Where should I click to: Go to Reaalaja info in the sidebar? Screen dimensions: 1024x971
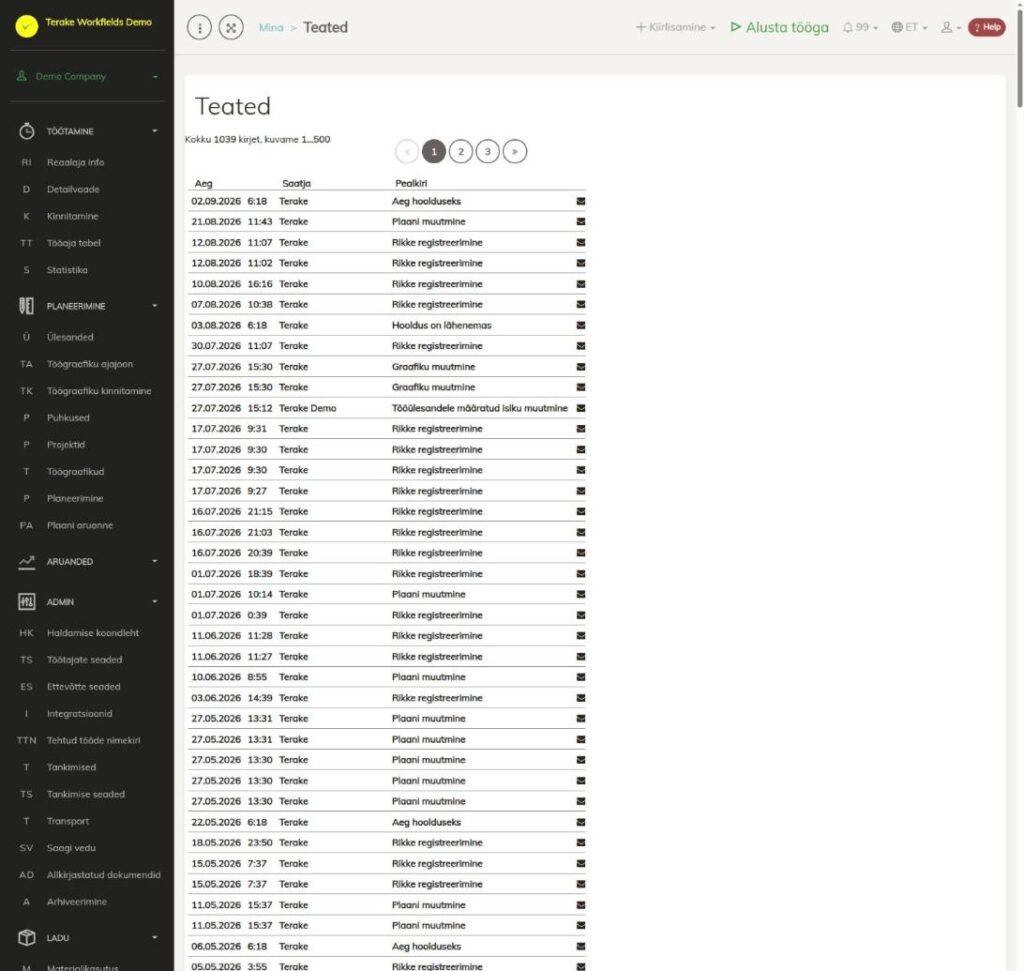click(x=75, y=163)
